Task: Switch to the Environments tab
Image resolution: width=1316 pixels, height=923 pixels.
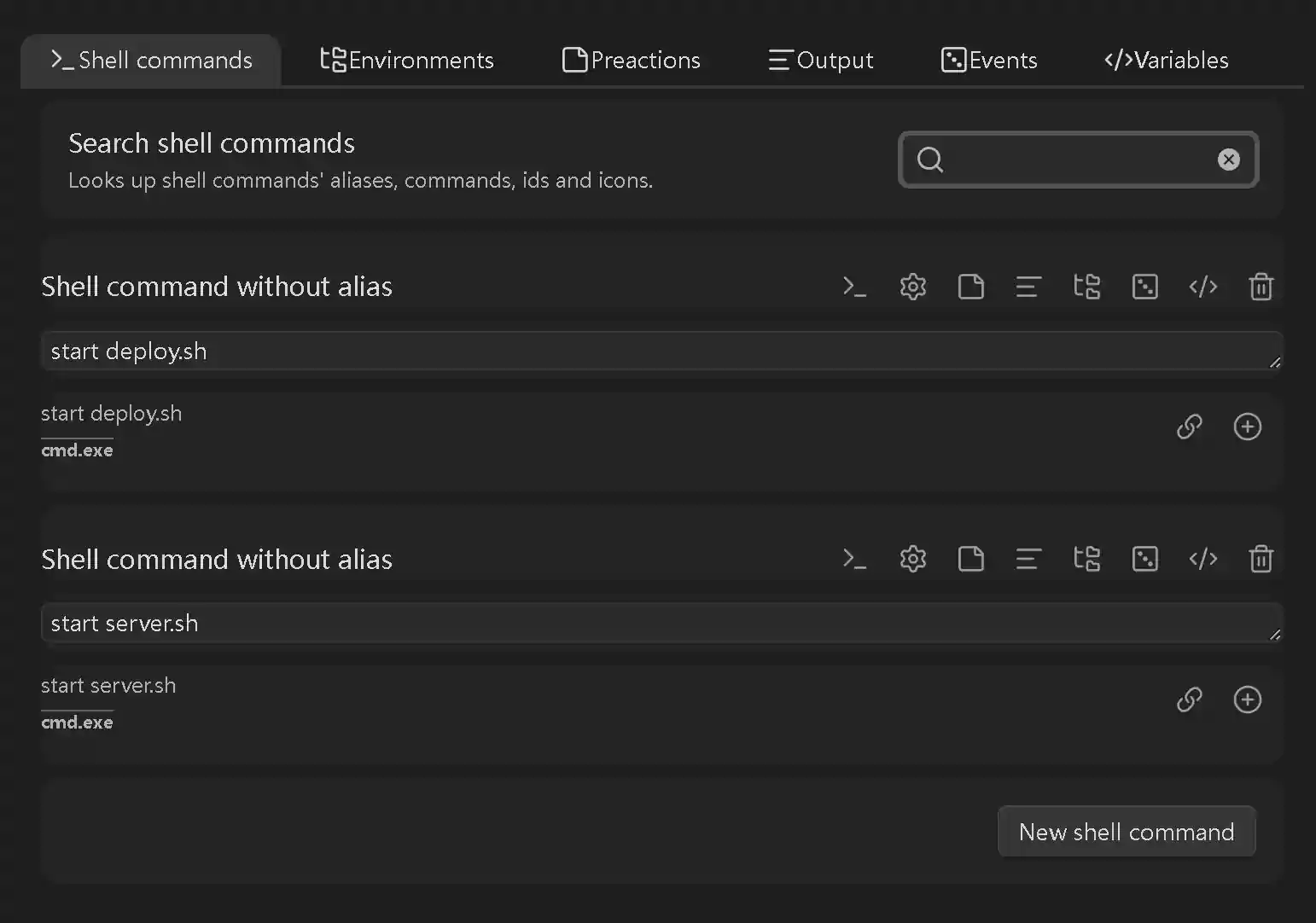Action: (x=407, y=60)
